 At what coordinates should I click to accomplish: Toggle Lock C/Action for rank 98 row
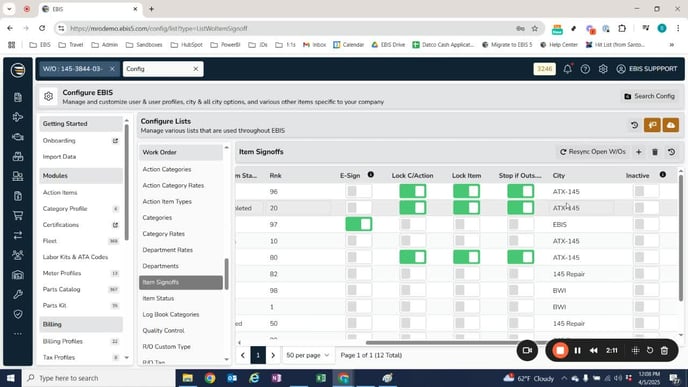[x=412, y=290]
